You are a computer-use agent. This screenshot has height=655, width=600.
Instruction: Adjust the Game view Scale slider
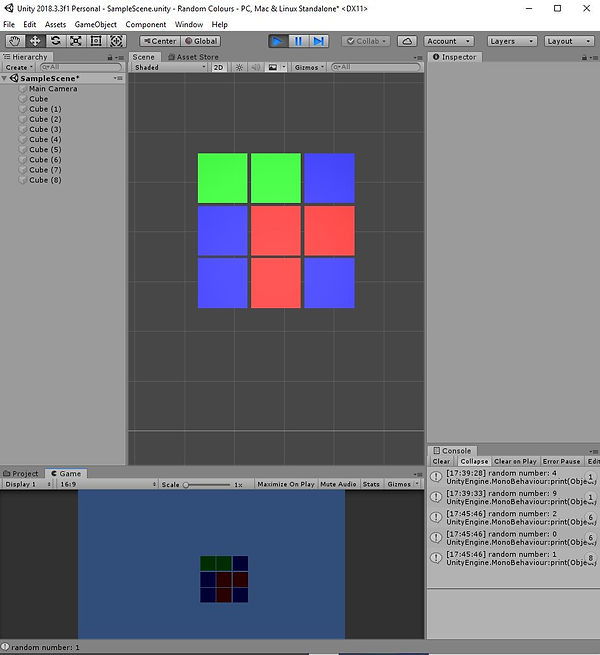pos(208,485)
